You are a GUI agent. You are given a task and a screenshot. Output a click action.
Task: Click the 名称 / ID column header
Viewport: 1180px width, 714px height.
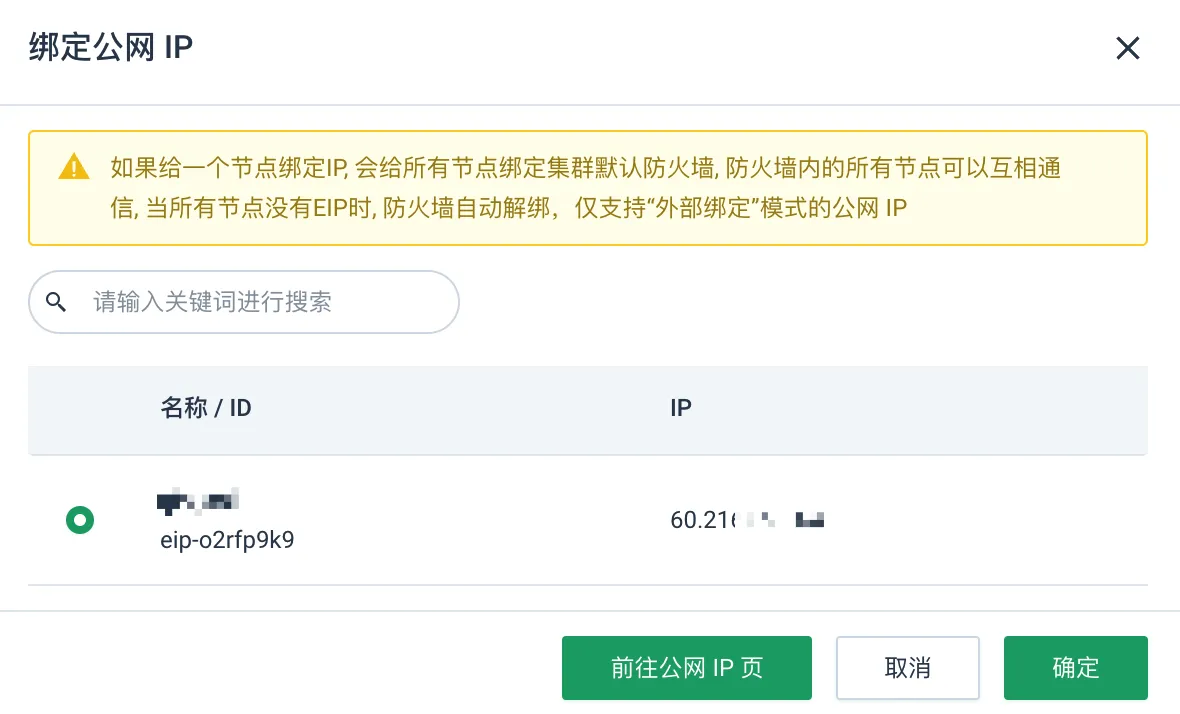(205, 408)
